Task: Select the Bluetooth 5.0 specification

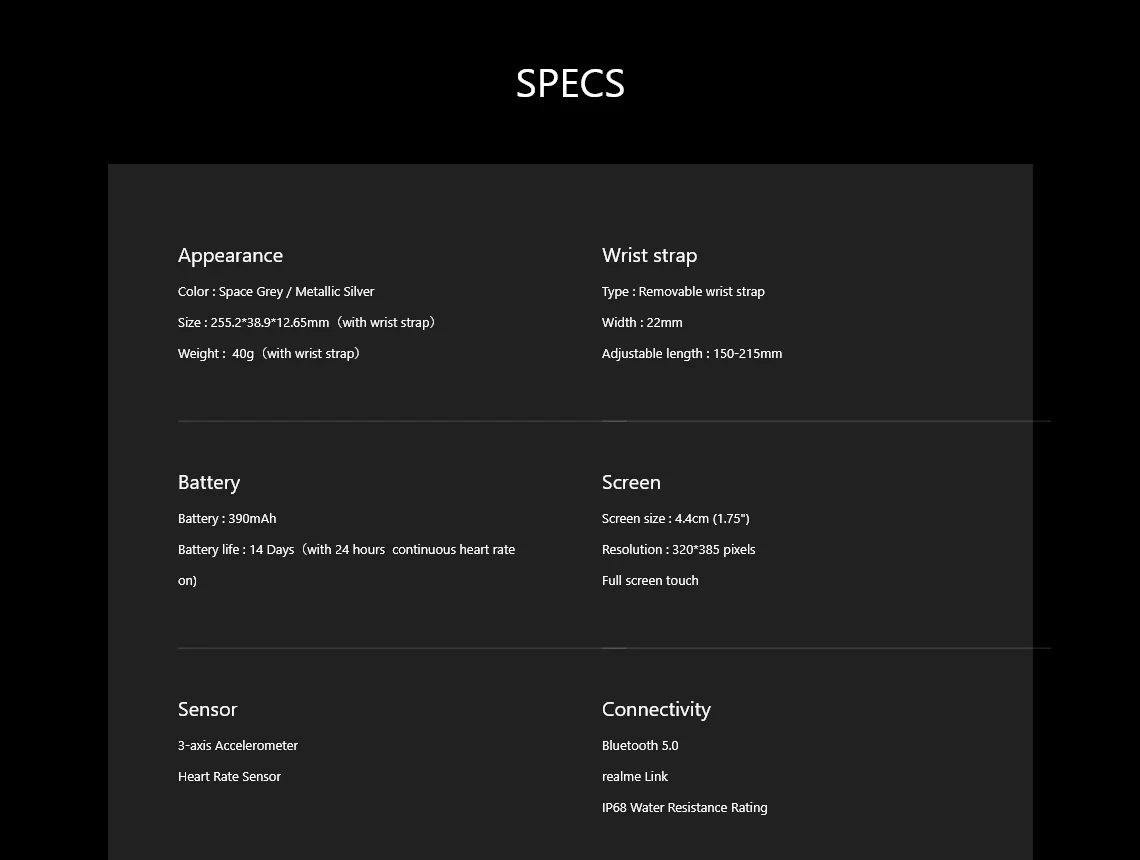Action: [x=640, y=745]
